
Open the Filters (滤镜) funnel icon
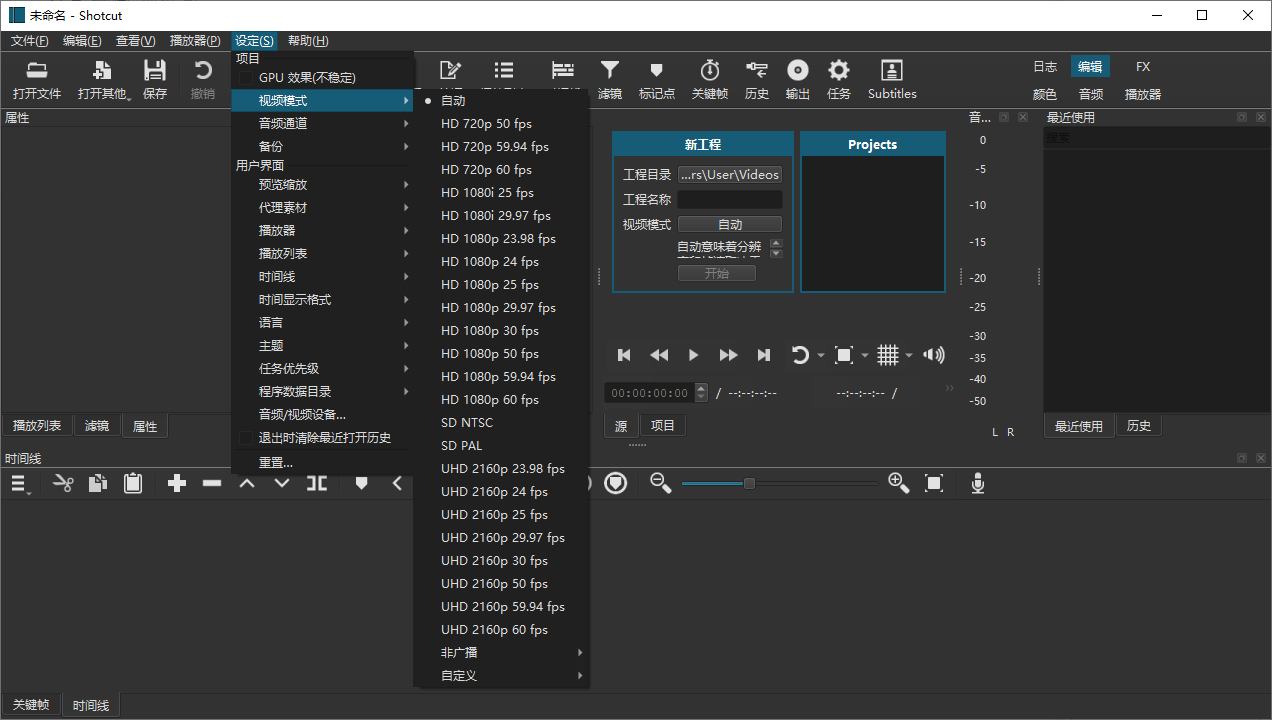[x=609, y=71]
